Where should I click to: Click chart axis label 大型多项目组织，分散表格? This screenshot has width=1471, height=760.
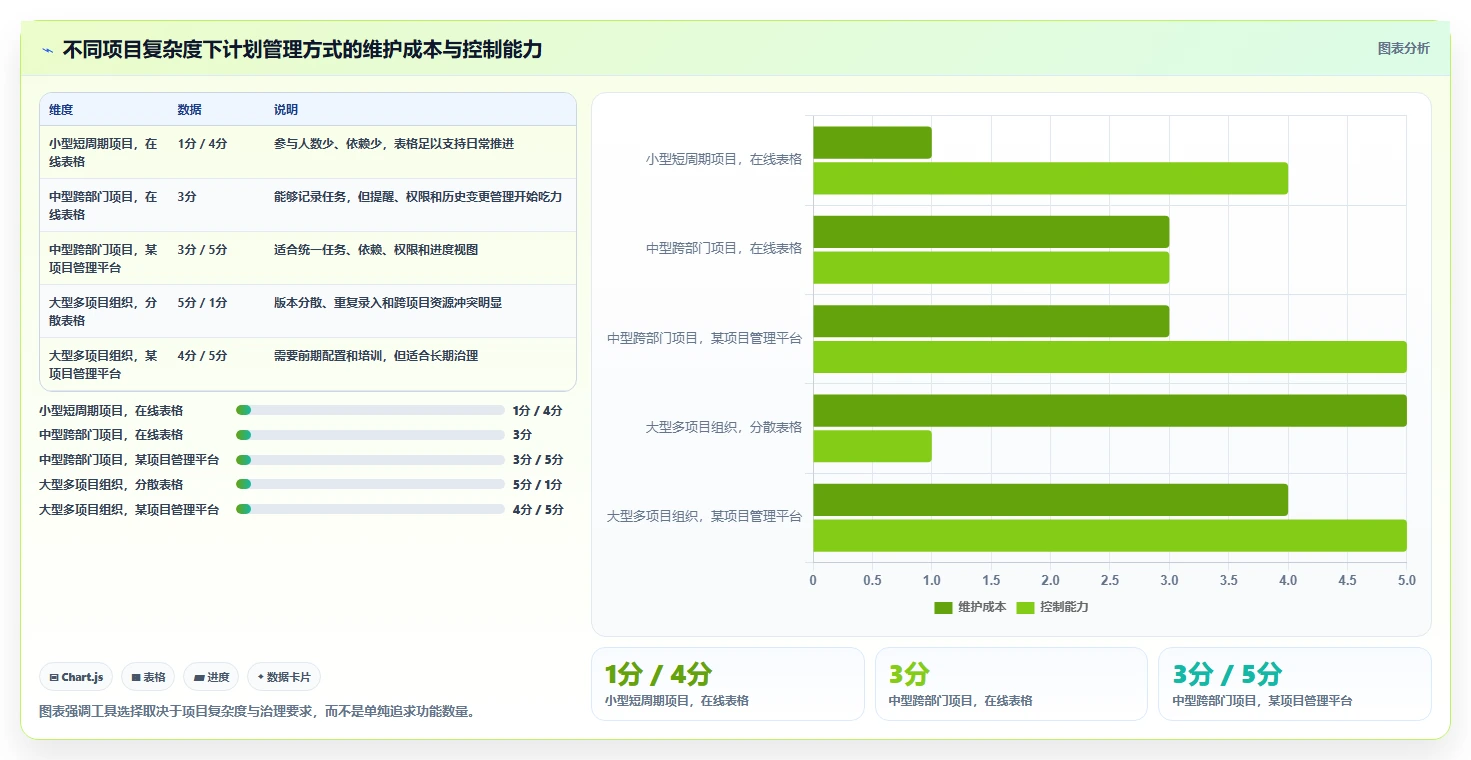(724, 427)
